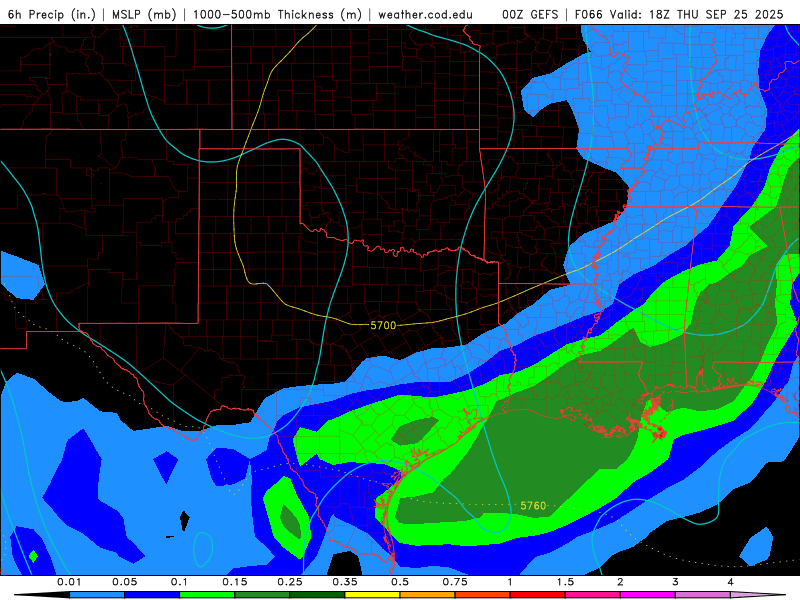800x600 pixels.
Task: Click the red legend color swatch
Action: [538, 595]
